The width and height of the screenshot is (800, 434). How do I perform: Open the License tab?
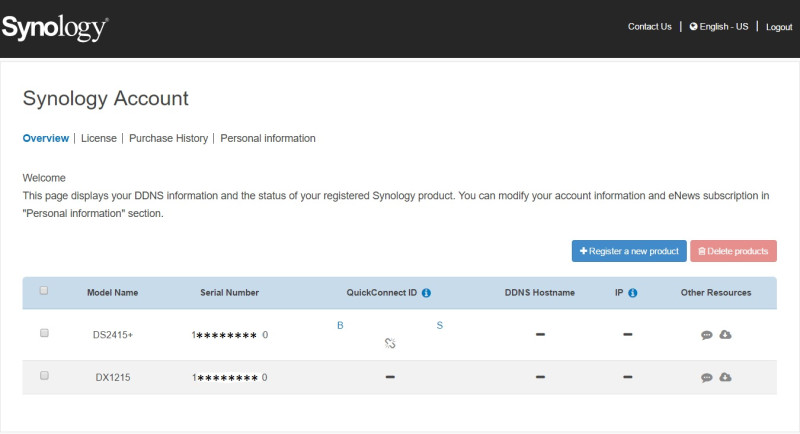[x=98, y=138]
